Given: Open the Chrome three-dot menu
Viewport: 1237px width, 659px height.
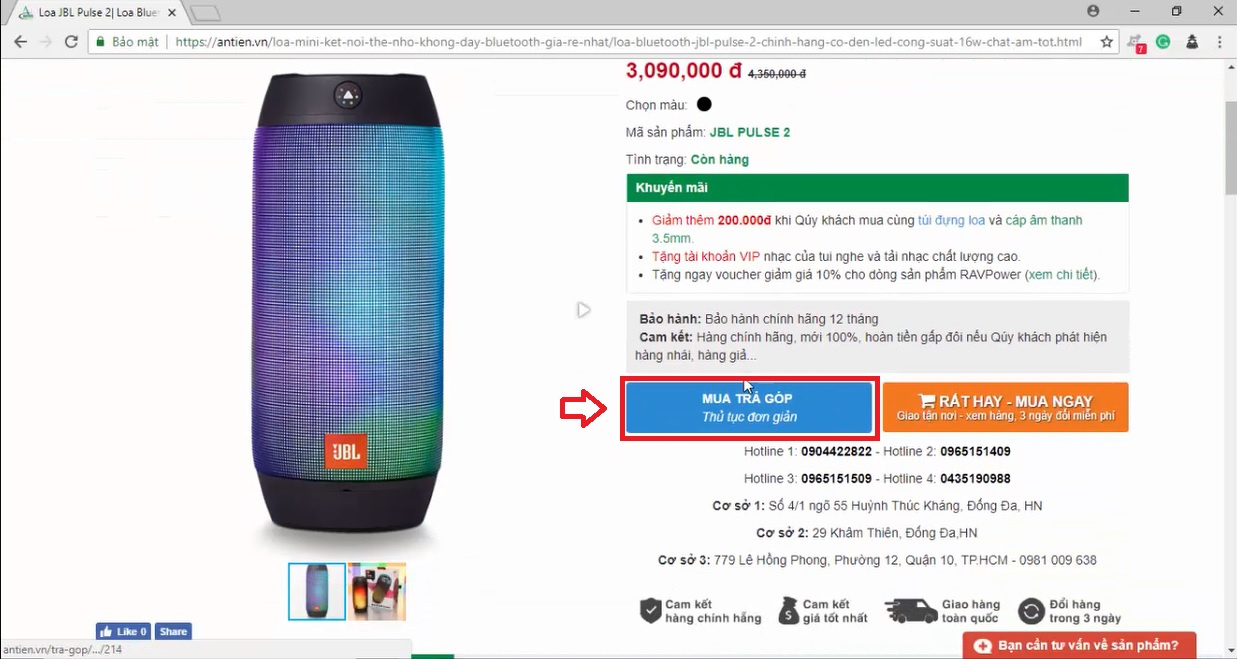Looking at the screenshot, I should 1220,42.
